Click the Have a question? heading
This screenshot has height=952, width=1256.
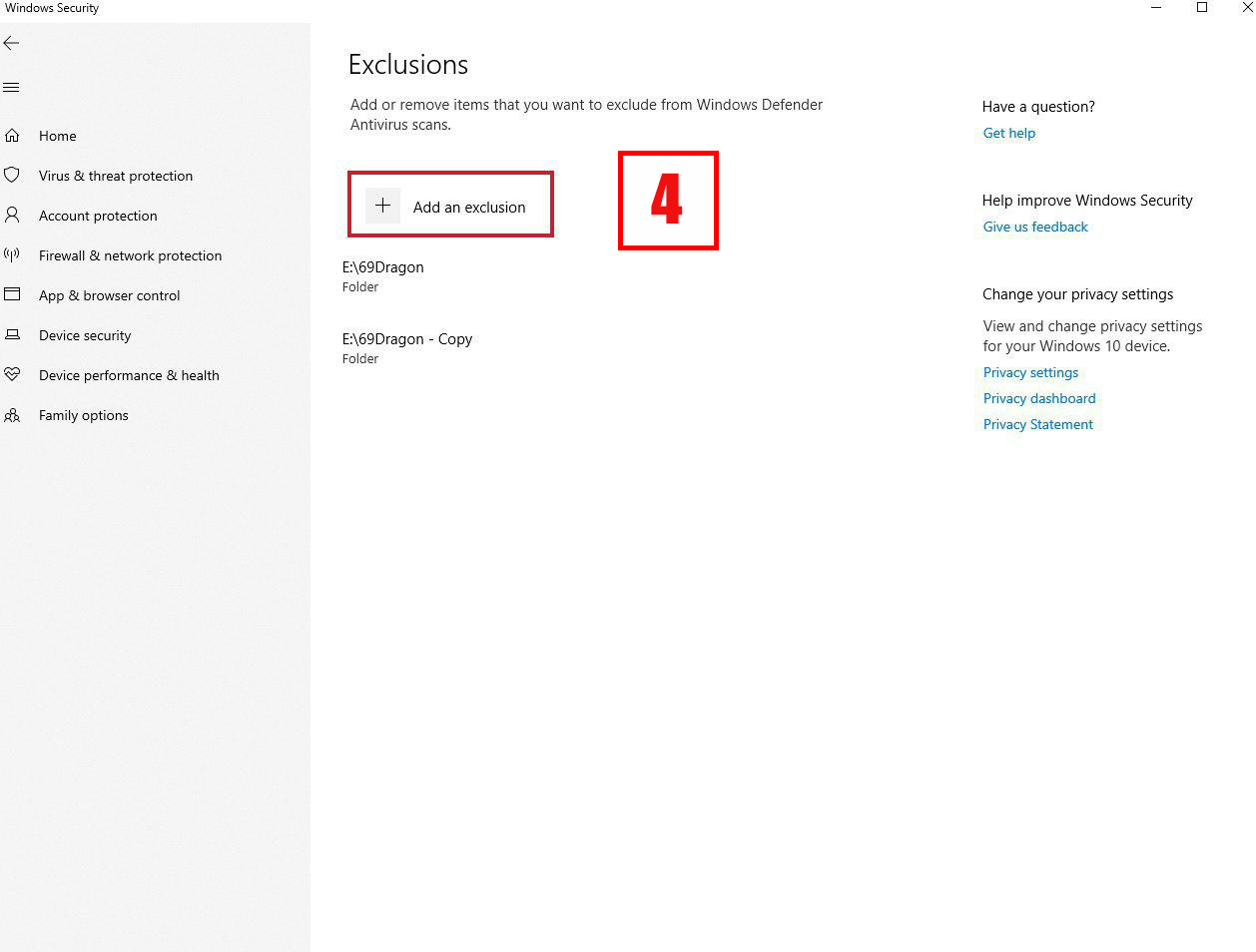[x=1038, y=107]
